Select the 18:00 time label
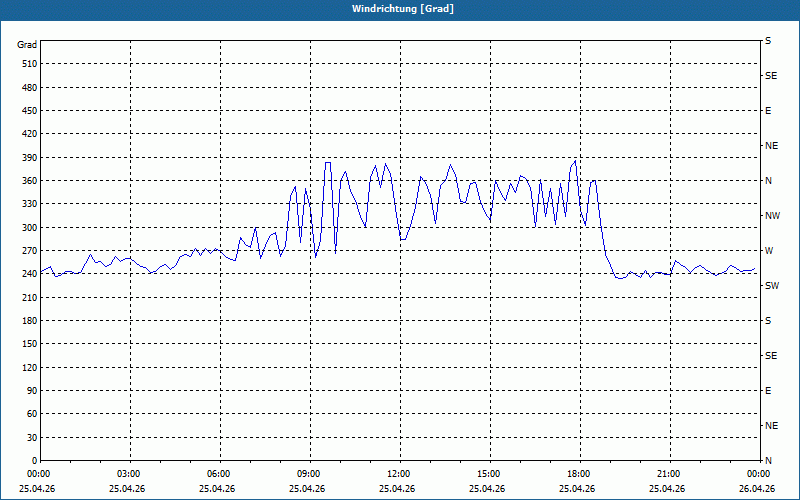Screen dimensions: 800x500 pyautogui.click(x=578, y=474)
